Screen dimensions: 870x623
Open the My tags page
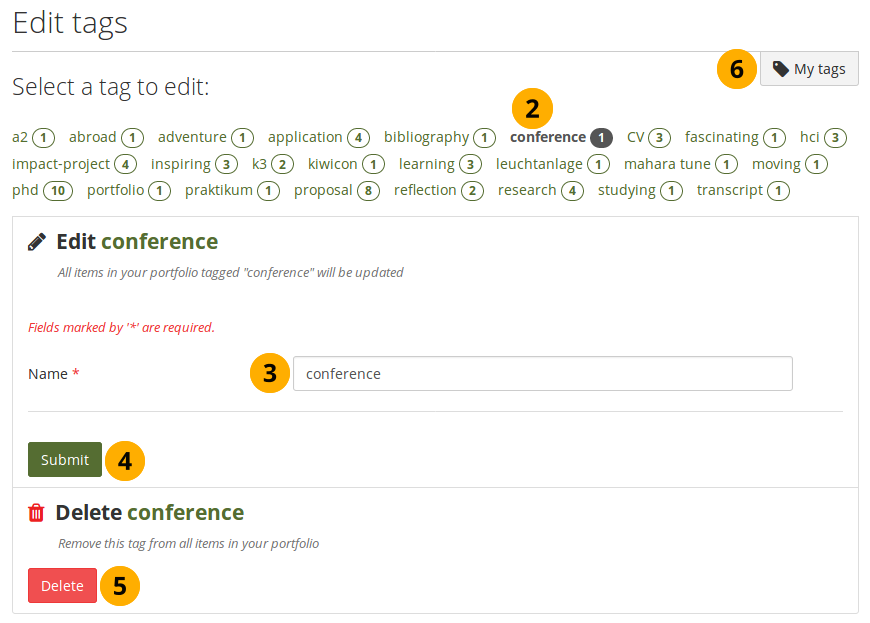(x=809, y=69)
